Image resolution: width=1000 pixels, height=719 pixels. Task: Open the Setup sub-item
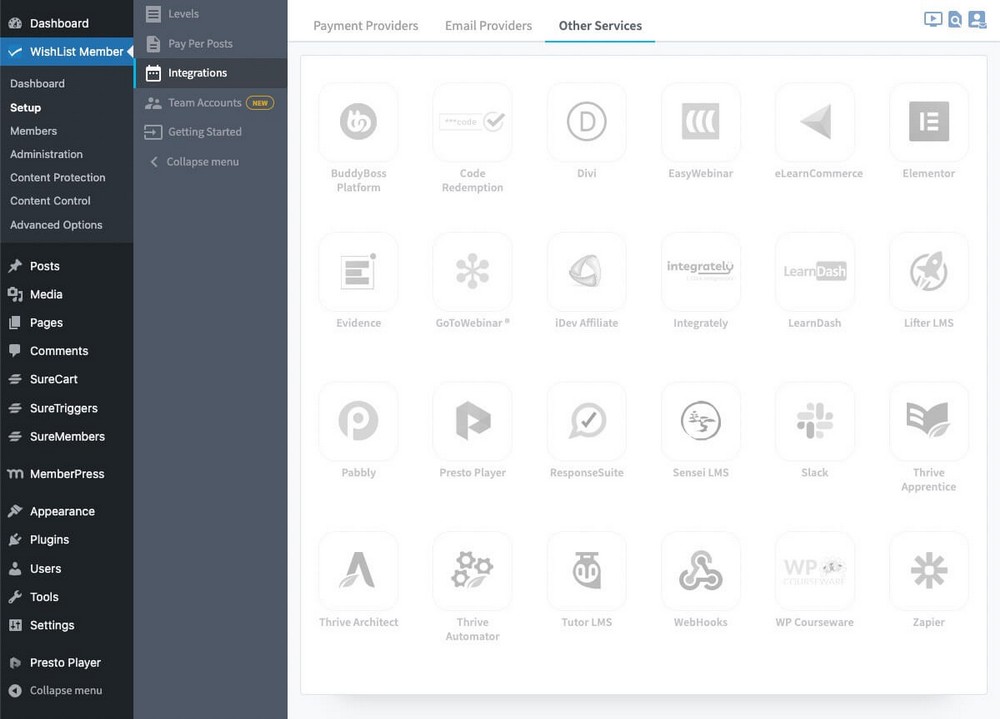tap(26, 108)
